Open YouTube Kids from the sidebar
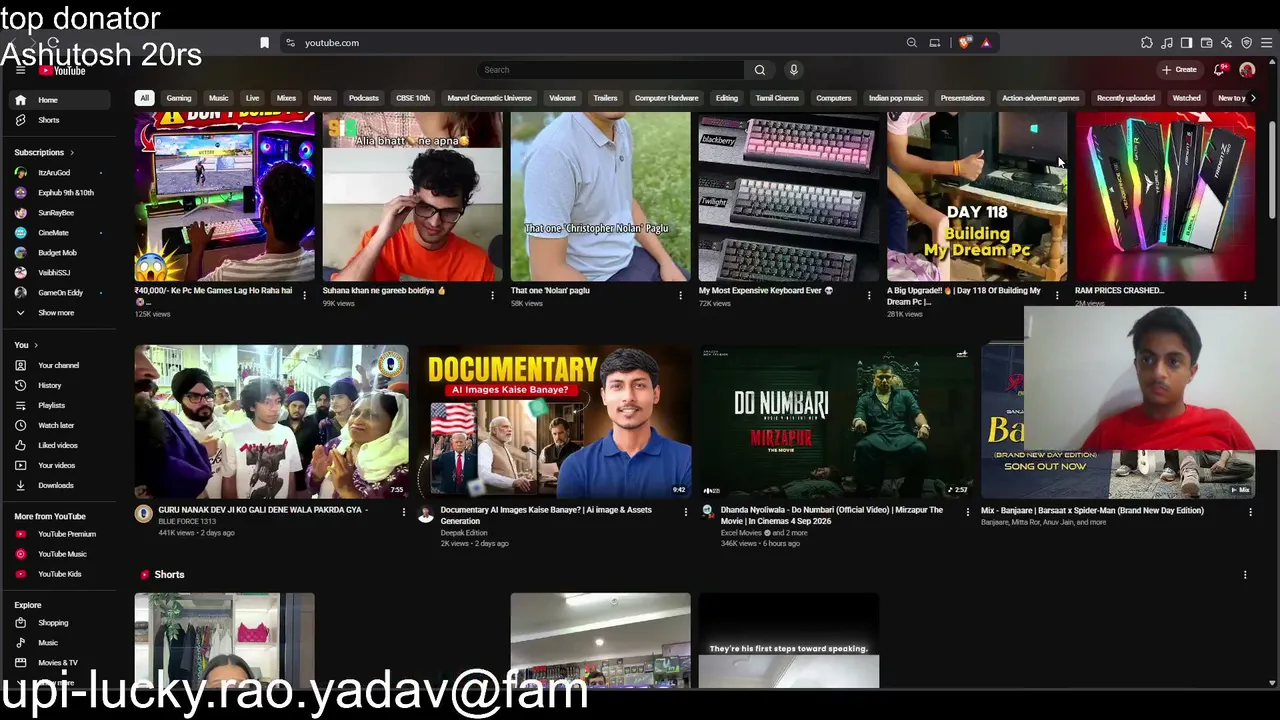 [x=60, y=574]
